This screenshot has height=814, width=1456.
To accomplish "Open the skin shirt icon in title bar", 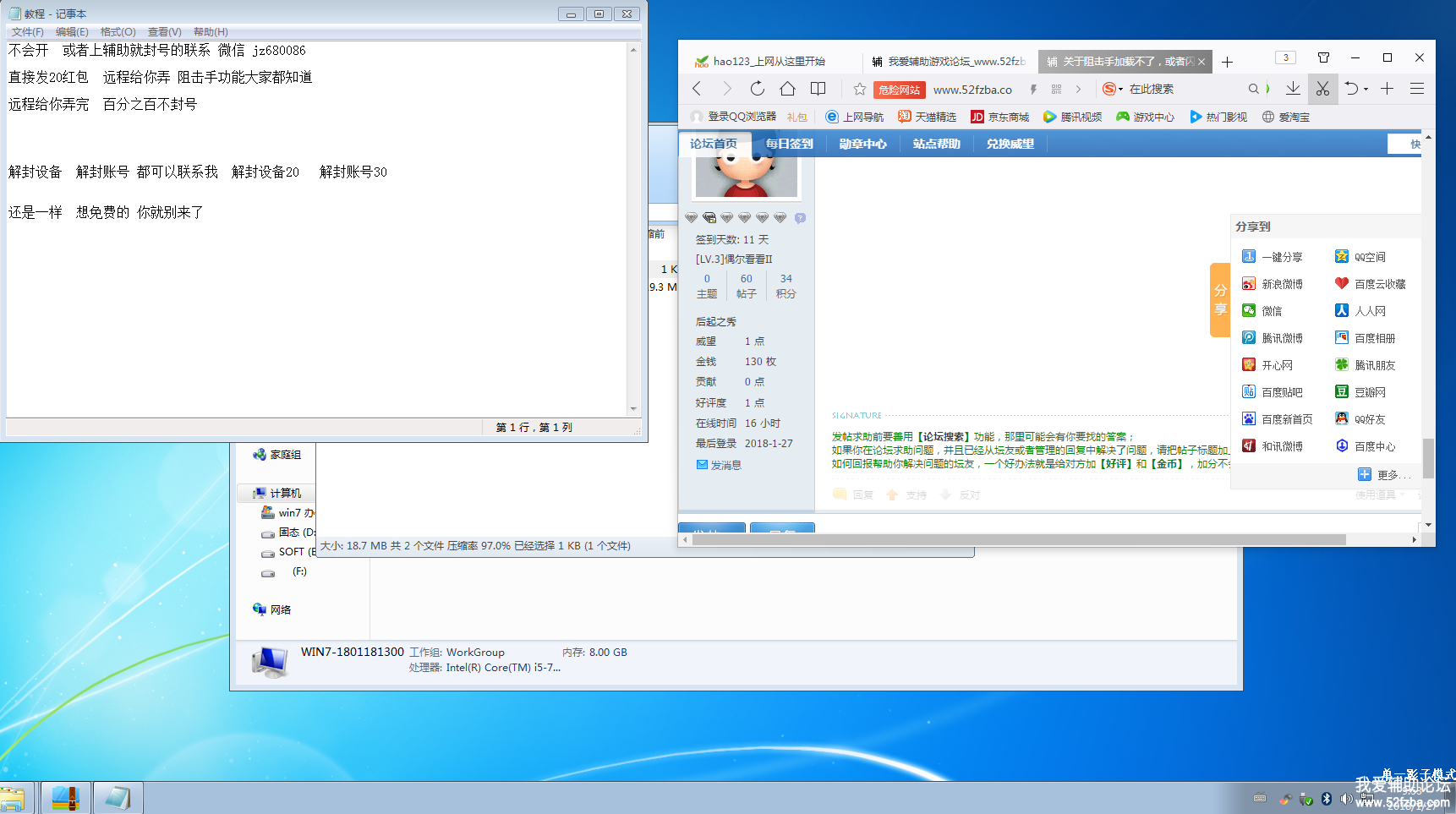I will pos(1323,57).
